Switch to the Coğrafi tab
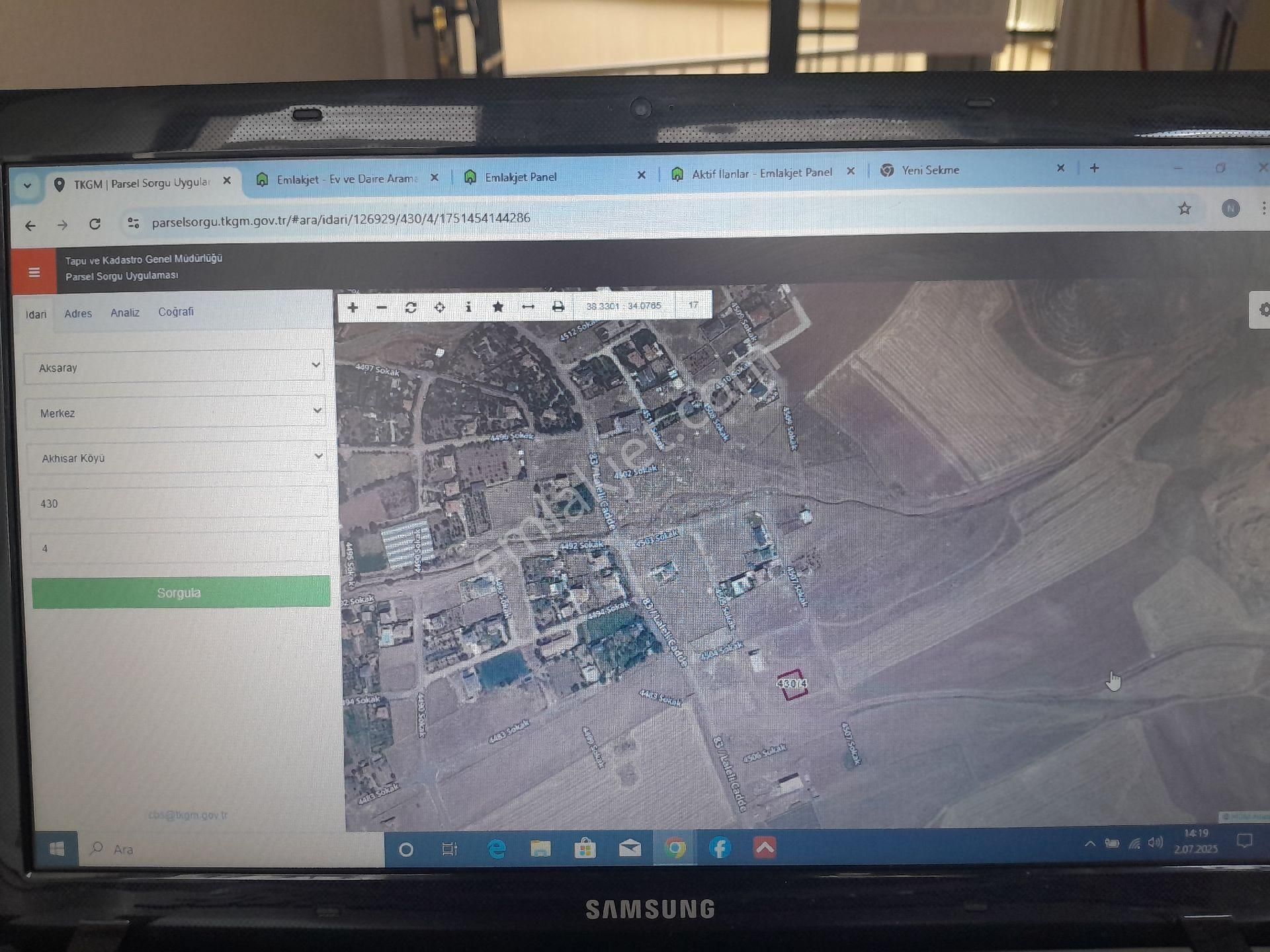The image size is (1270, 952). point(175,311)
